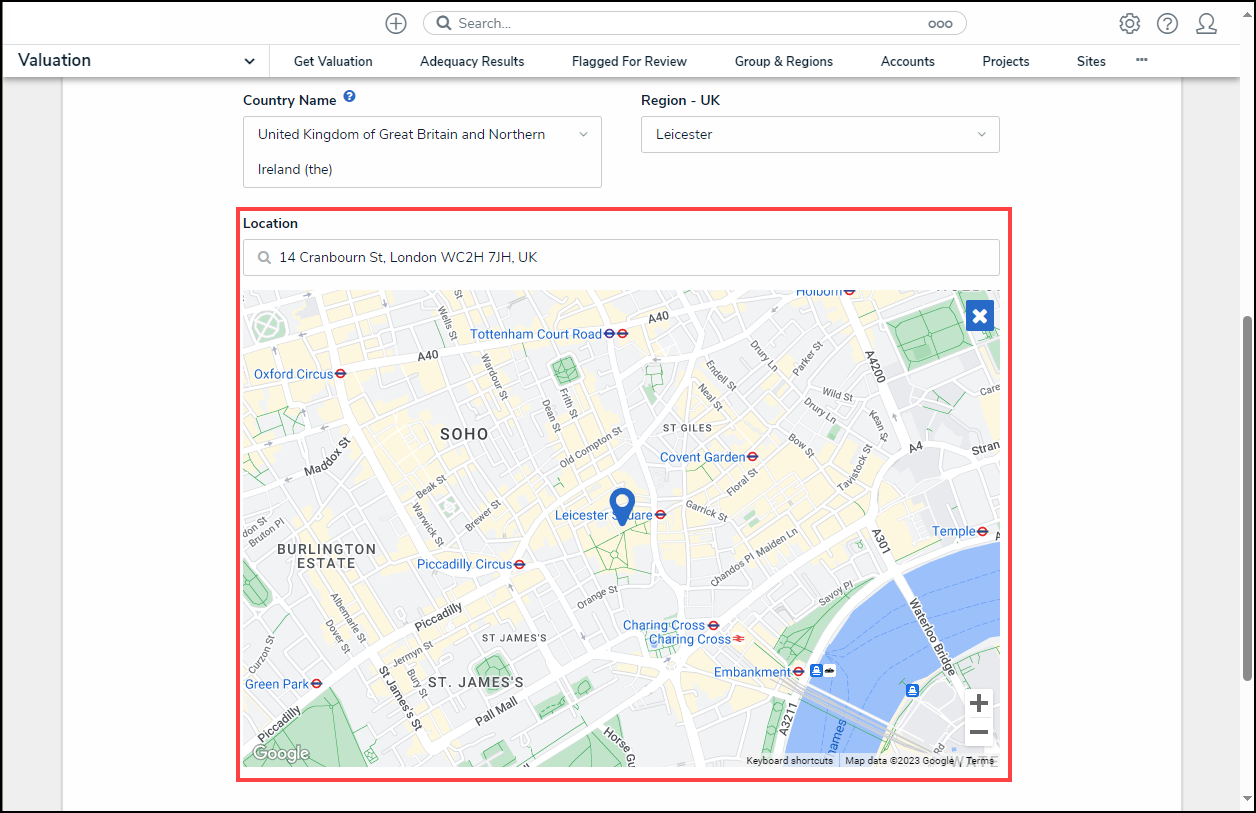Click the plus create new icon
The height and width of the screenshot is (813, 1256).
[x=396, y=23]
